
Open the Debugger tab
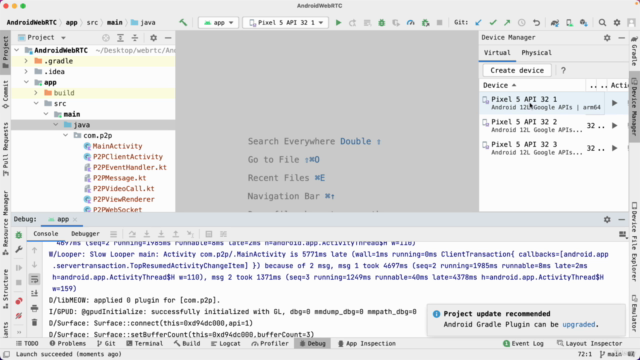85,234
